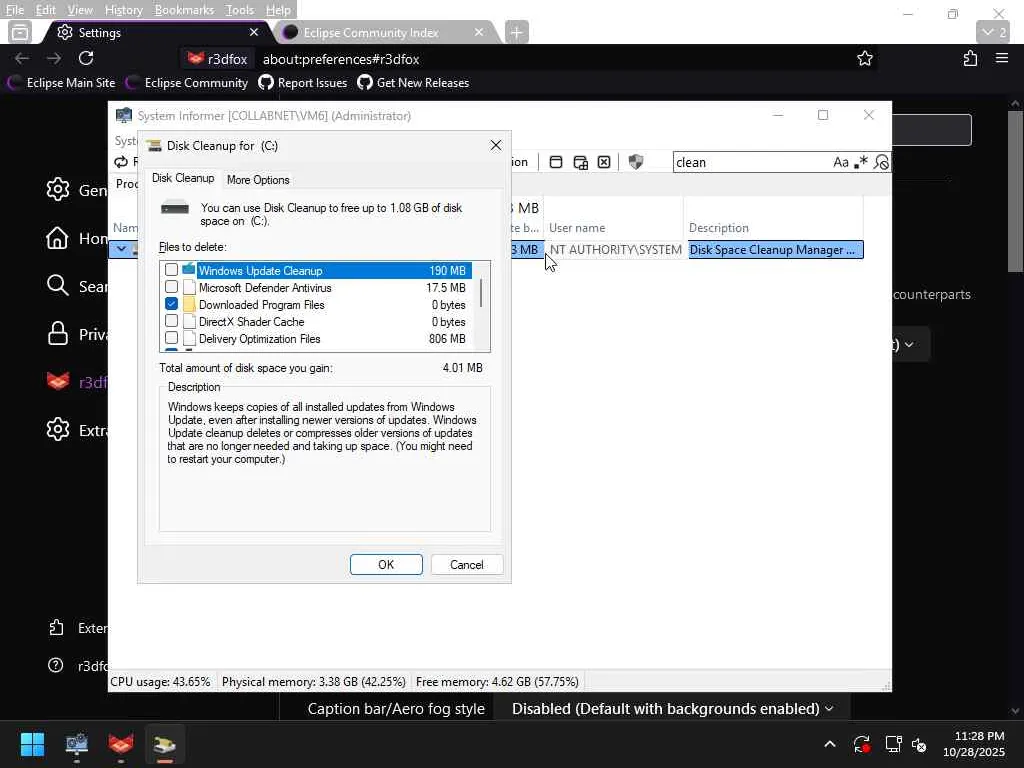Click the System Informer refresh icon
The height and width of the screenshot is (768, 1024).
tap(121, 162)
